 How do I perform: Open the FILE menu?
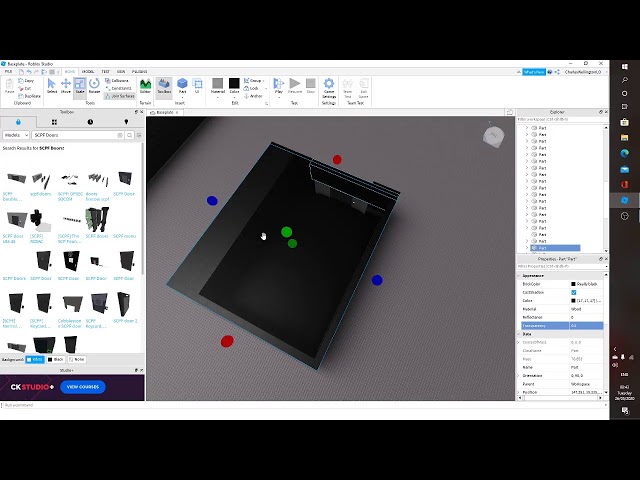pos(8,71)
